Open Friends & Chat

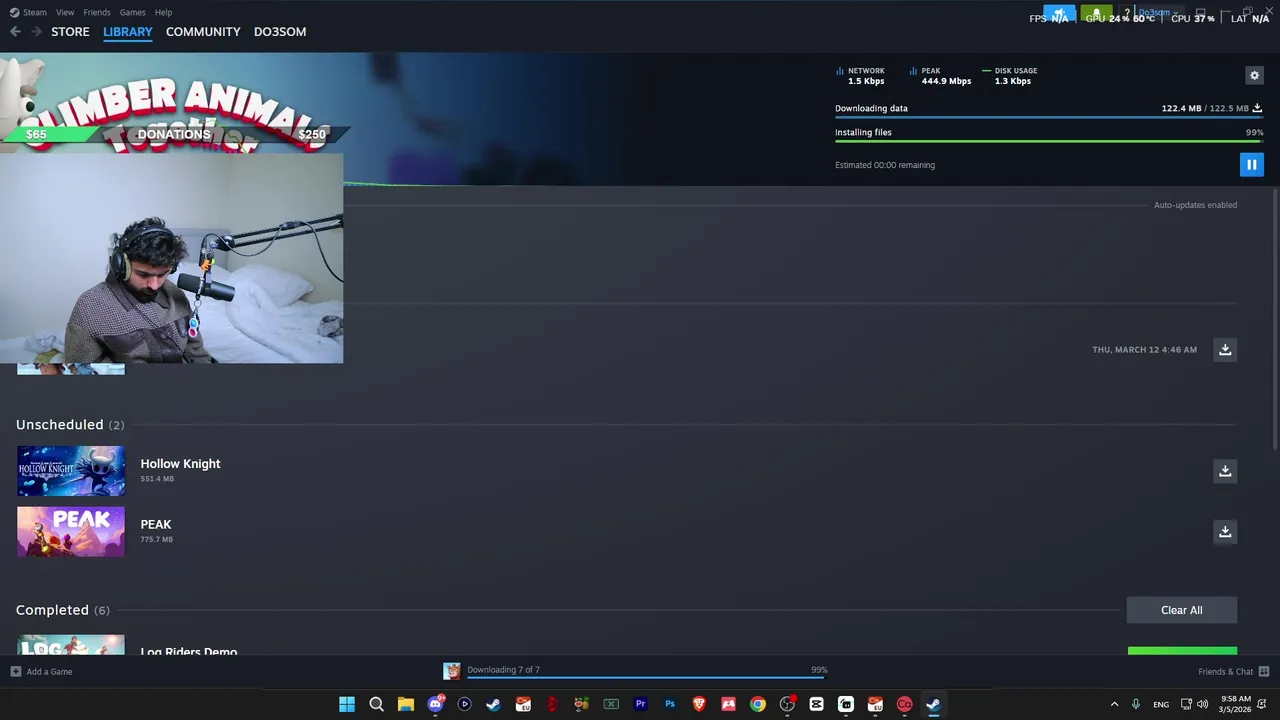click(1234, 672)
